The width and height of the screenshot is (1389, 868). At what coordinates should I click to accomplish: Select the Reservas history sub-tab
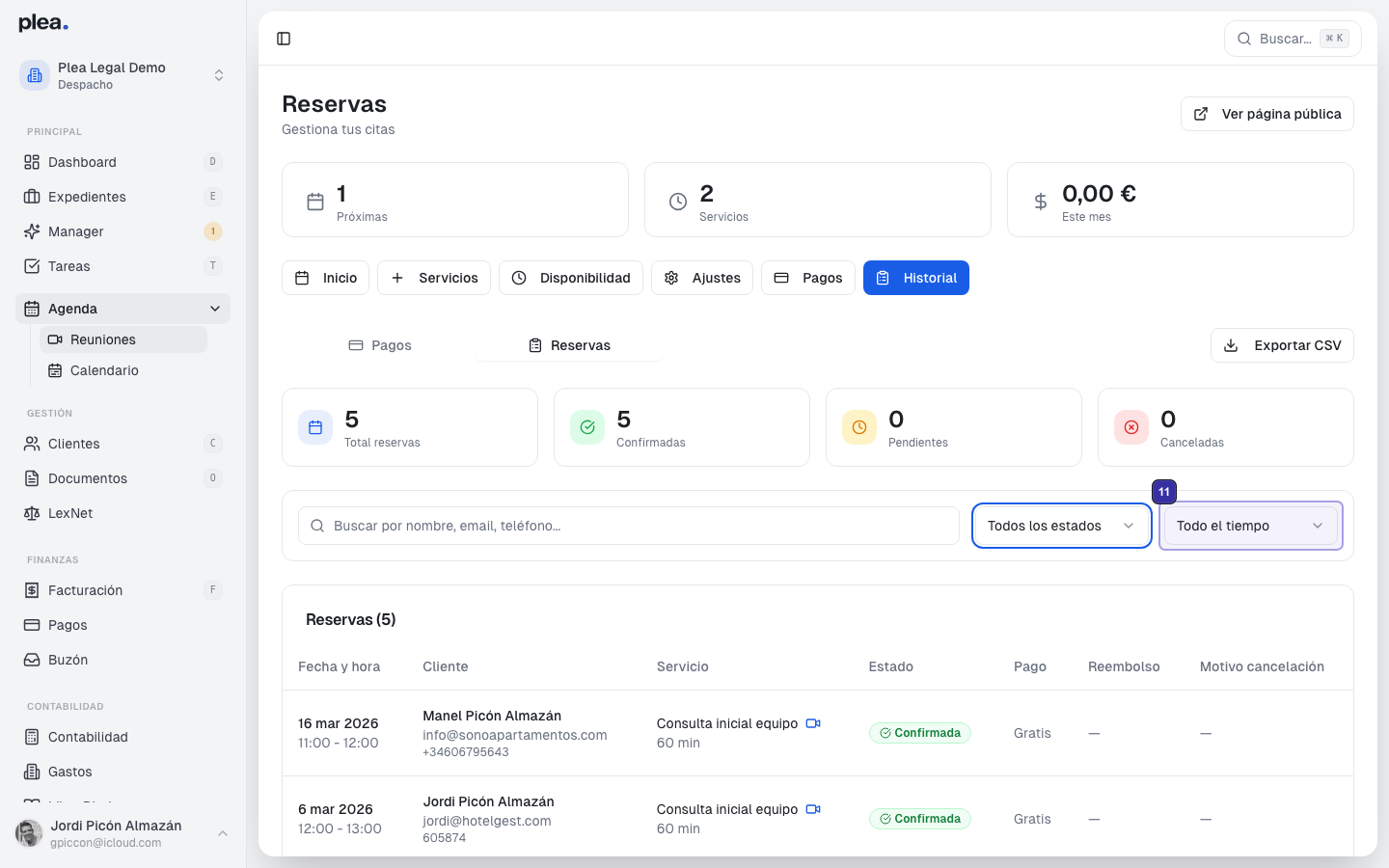(x=569, y=345)
